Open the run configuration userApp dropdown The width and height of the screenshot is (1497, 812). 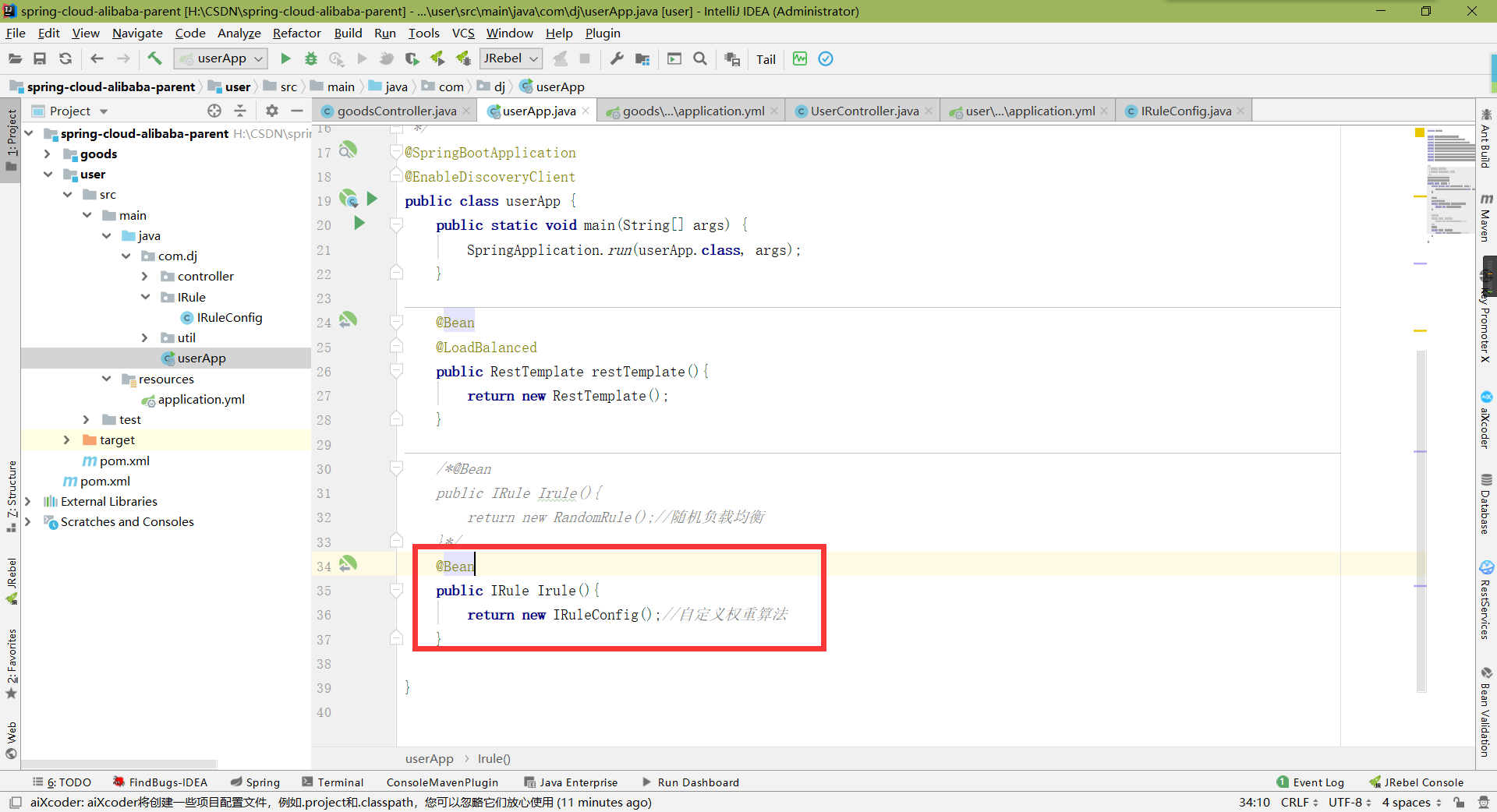tap(221, 58)
